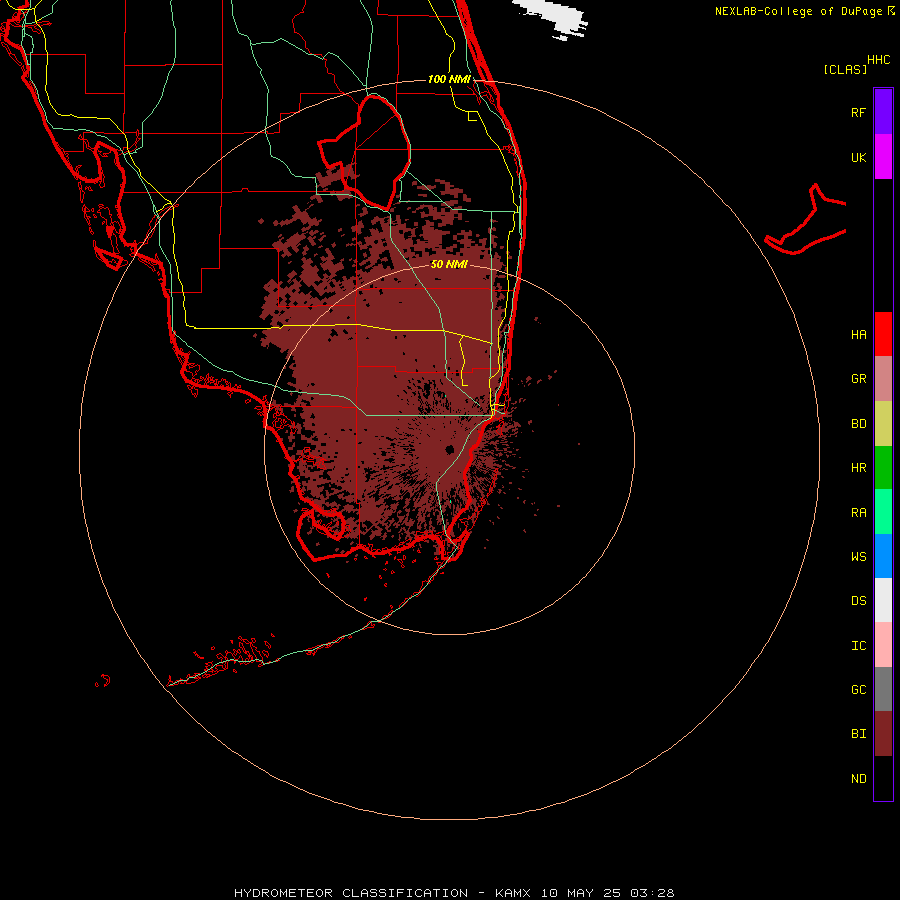Click the brown BI legend swatch
Image resolution: width=900 pixels, height=900 pixels.
point(883,734)
